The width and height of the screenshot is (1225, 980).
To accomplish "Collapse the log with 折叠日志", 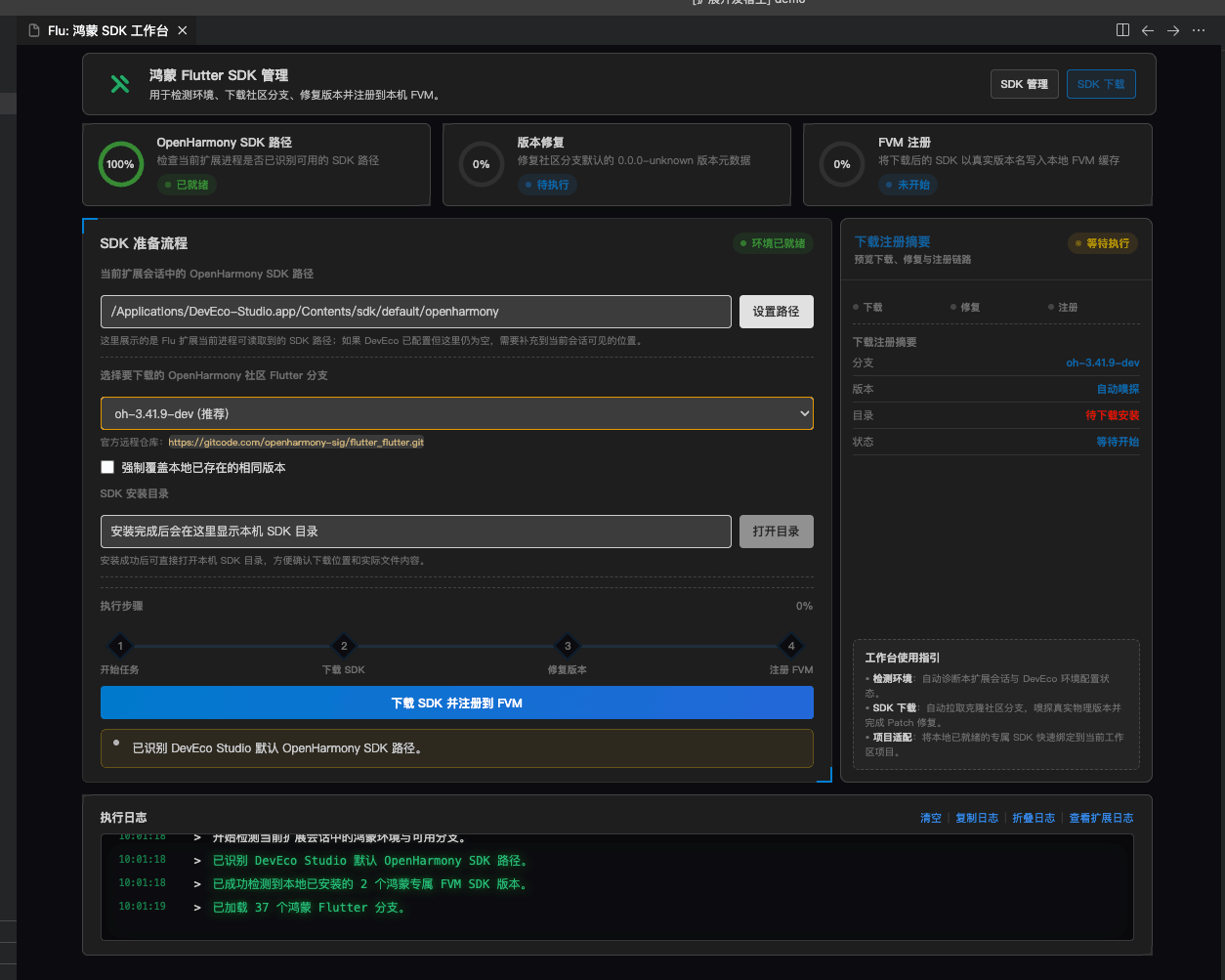I will coord(1034,818).
